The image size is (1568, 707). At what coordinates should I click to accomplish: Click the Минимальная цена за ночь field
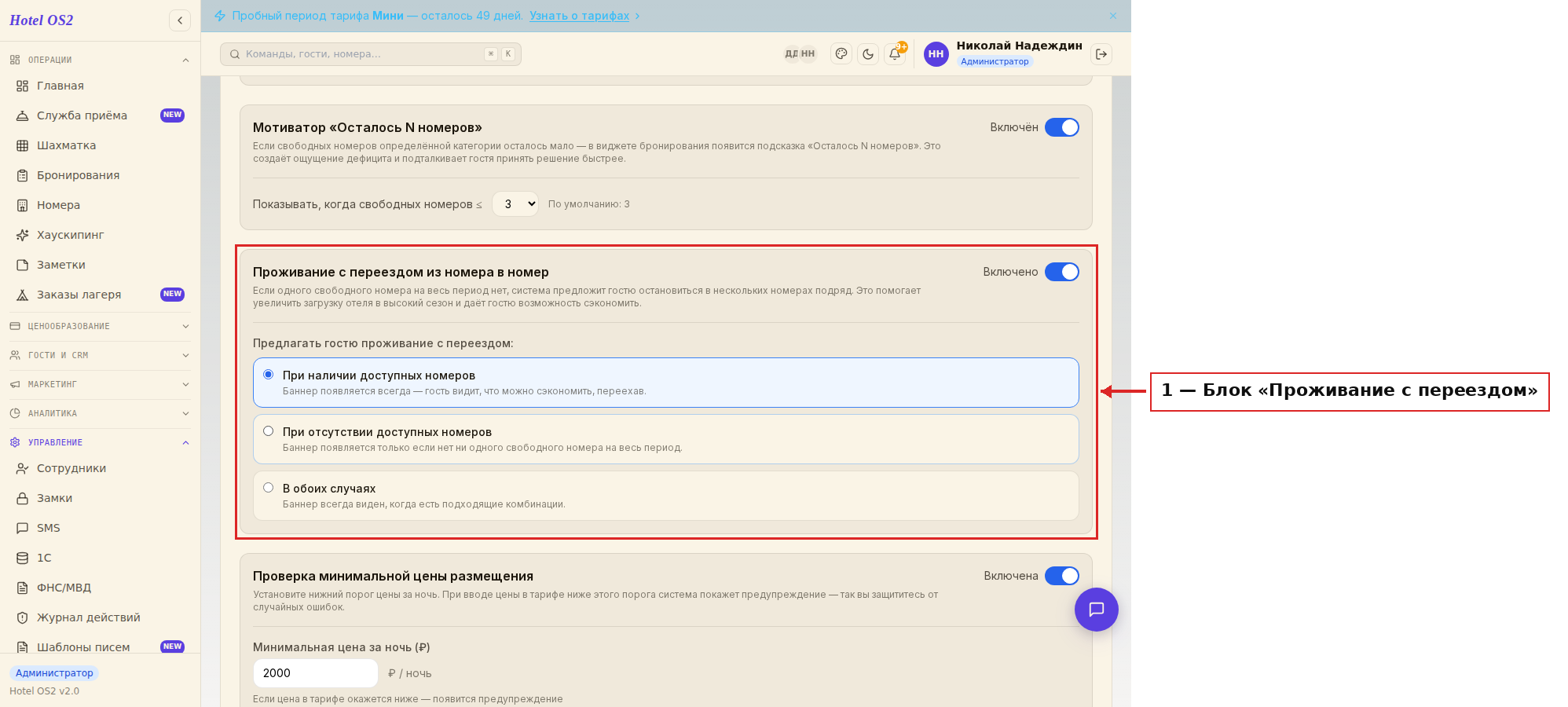click(x=316, y=673)
